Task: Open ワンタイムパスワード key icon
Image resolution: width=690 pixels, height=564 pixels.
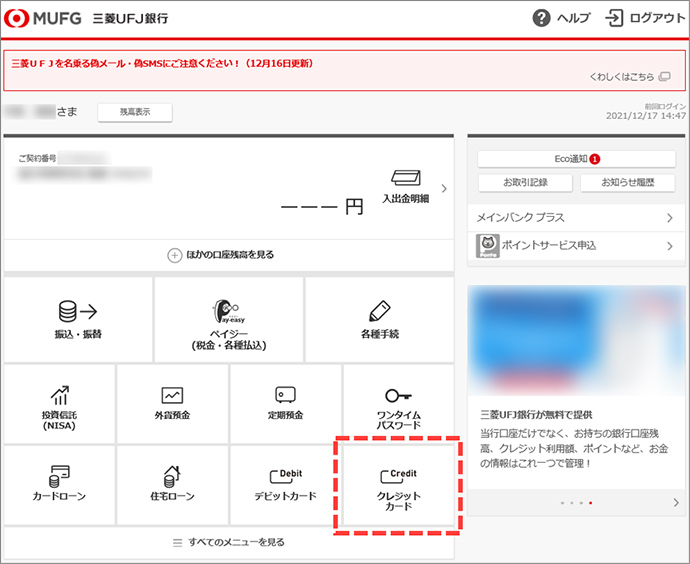Action: (x=398, y=406)
